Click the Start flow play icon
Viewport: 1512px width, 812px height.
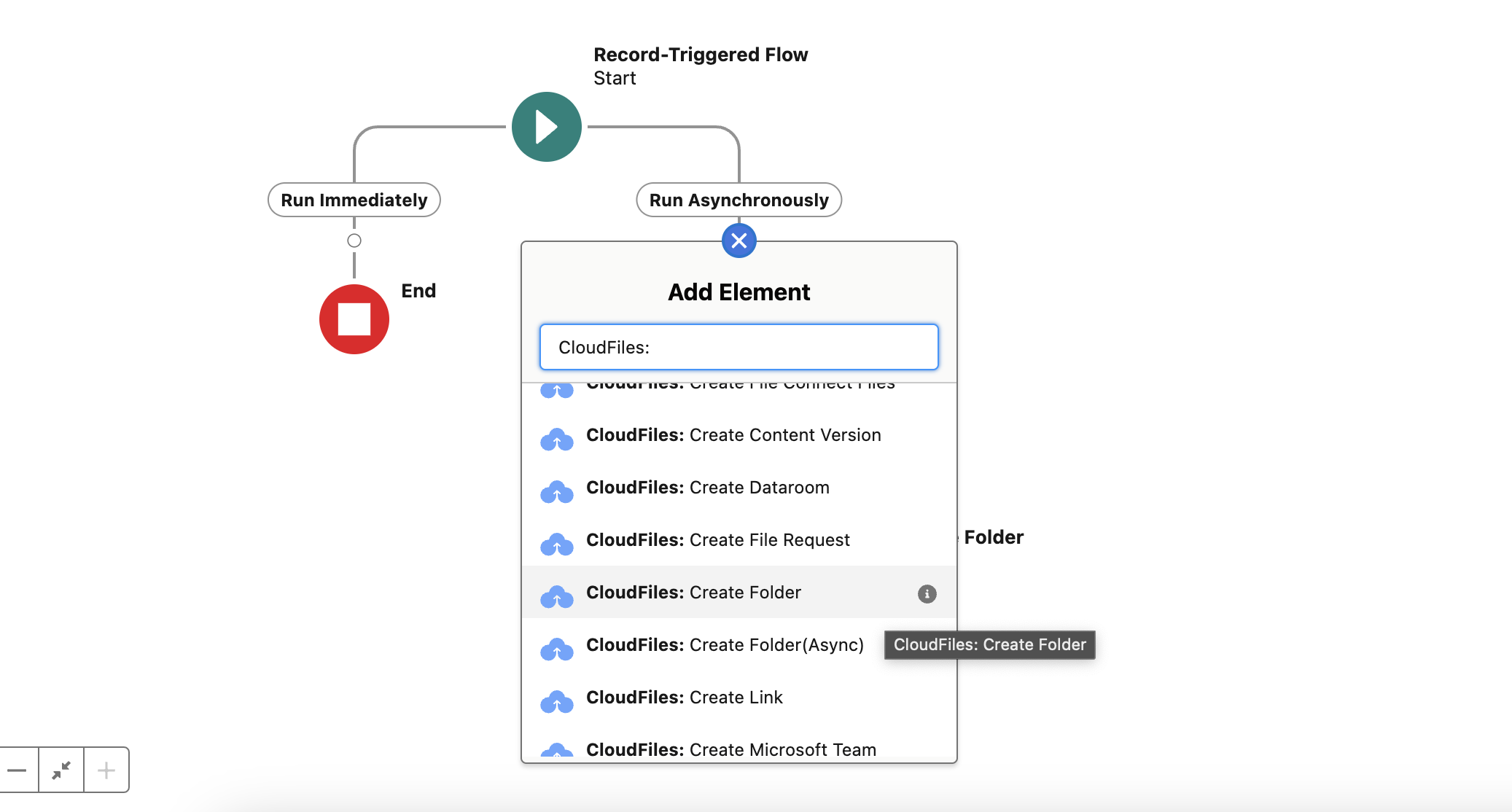coord(546,126)
